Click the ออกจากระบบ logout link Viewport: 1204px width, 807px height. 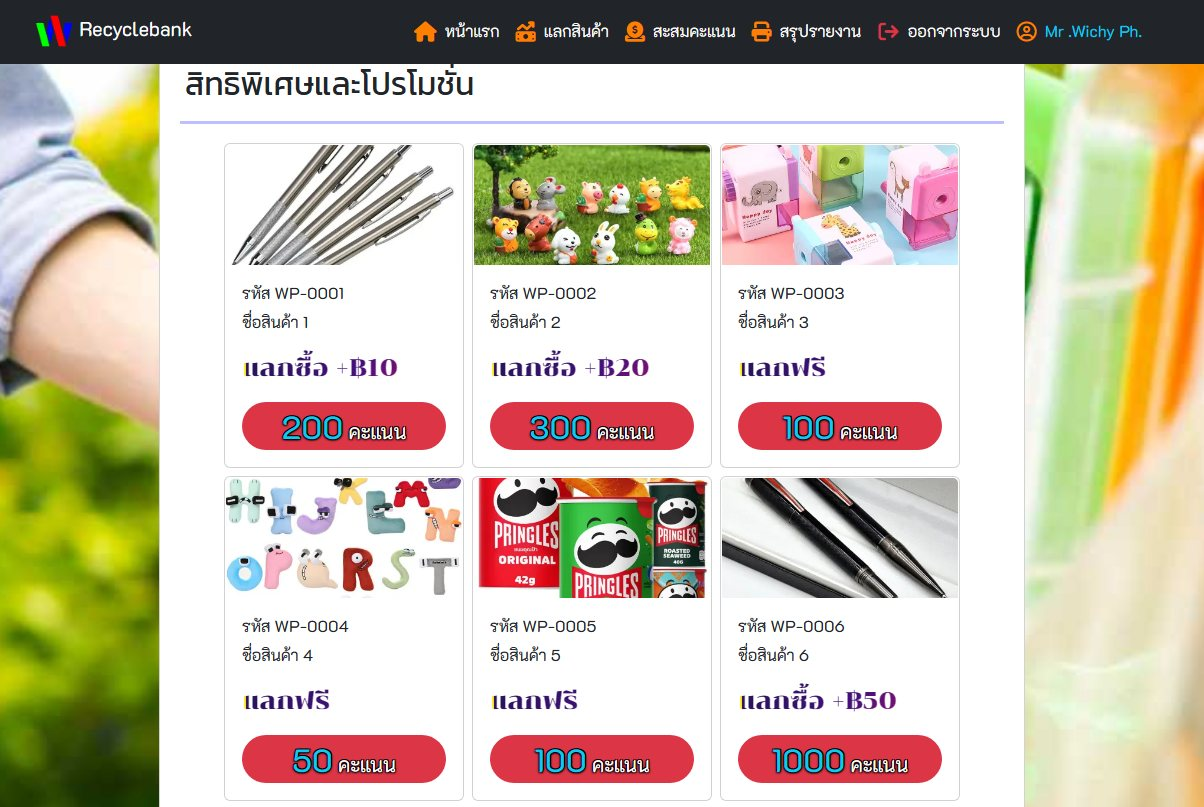click(954, 32)
